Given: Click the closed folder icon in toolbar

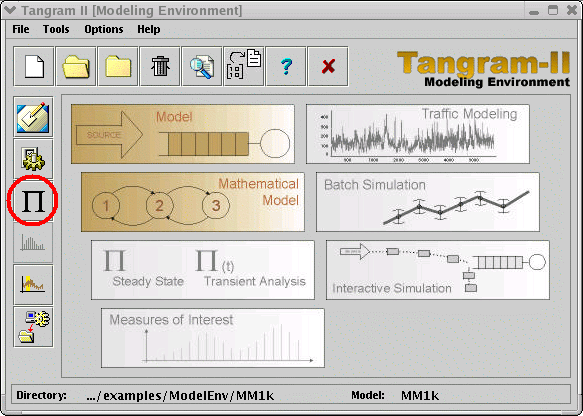Looking at the screenshot, I should 118,67.
